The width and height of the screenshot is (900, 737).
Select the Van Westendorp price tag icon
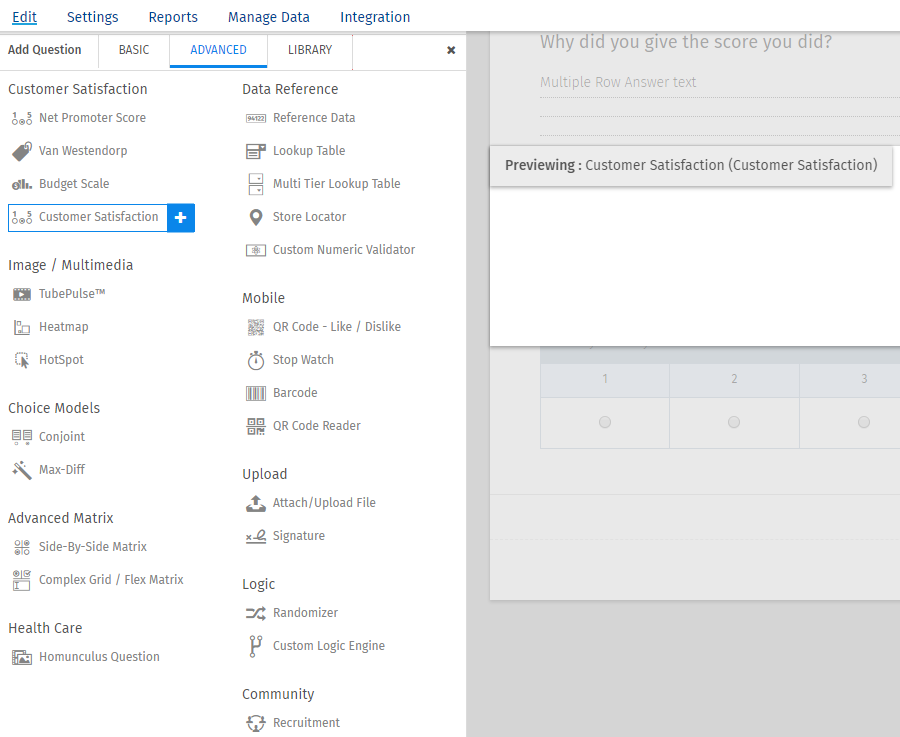(22, 151)
